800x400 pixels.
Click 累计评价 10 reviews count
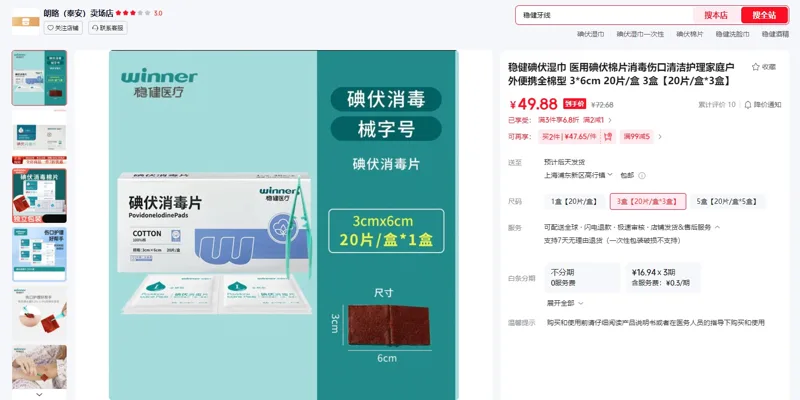tap(717, 105)
